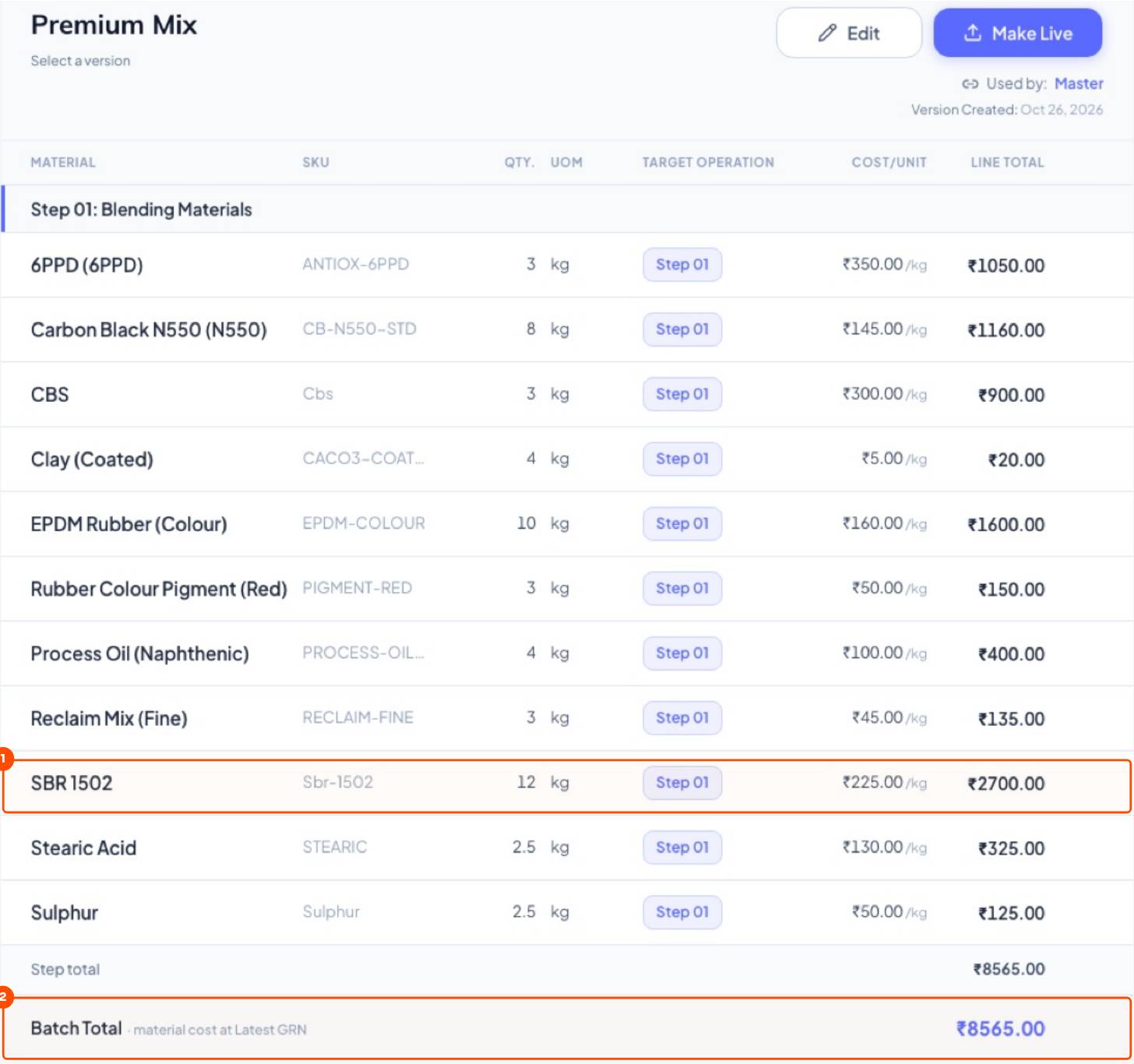Click the pencil icon on the Edit button
The width and height of the screenshot is (1134, 1064).
pyautogui.click(x=826, y=33)
